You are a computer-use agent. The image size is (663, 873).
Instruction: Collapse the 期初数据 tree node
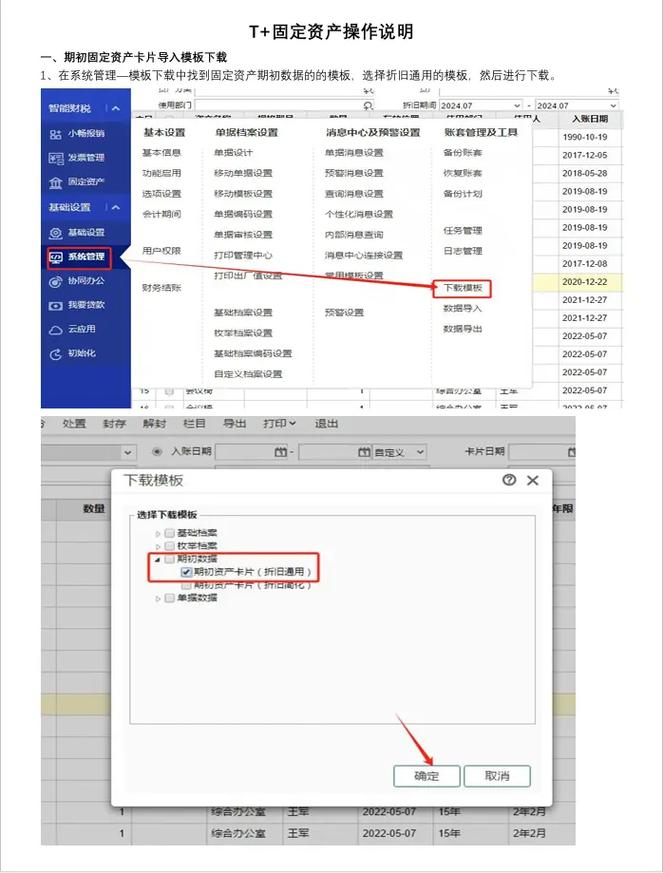(158, 559)
